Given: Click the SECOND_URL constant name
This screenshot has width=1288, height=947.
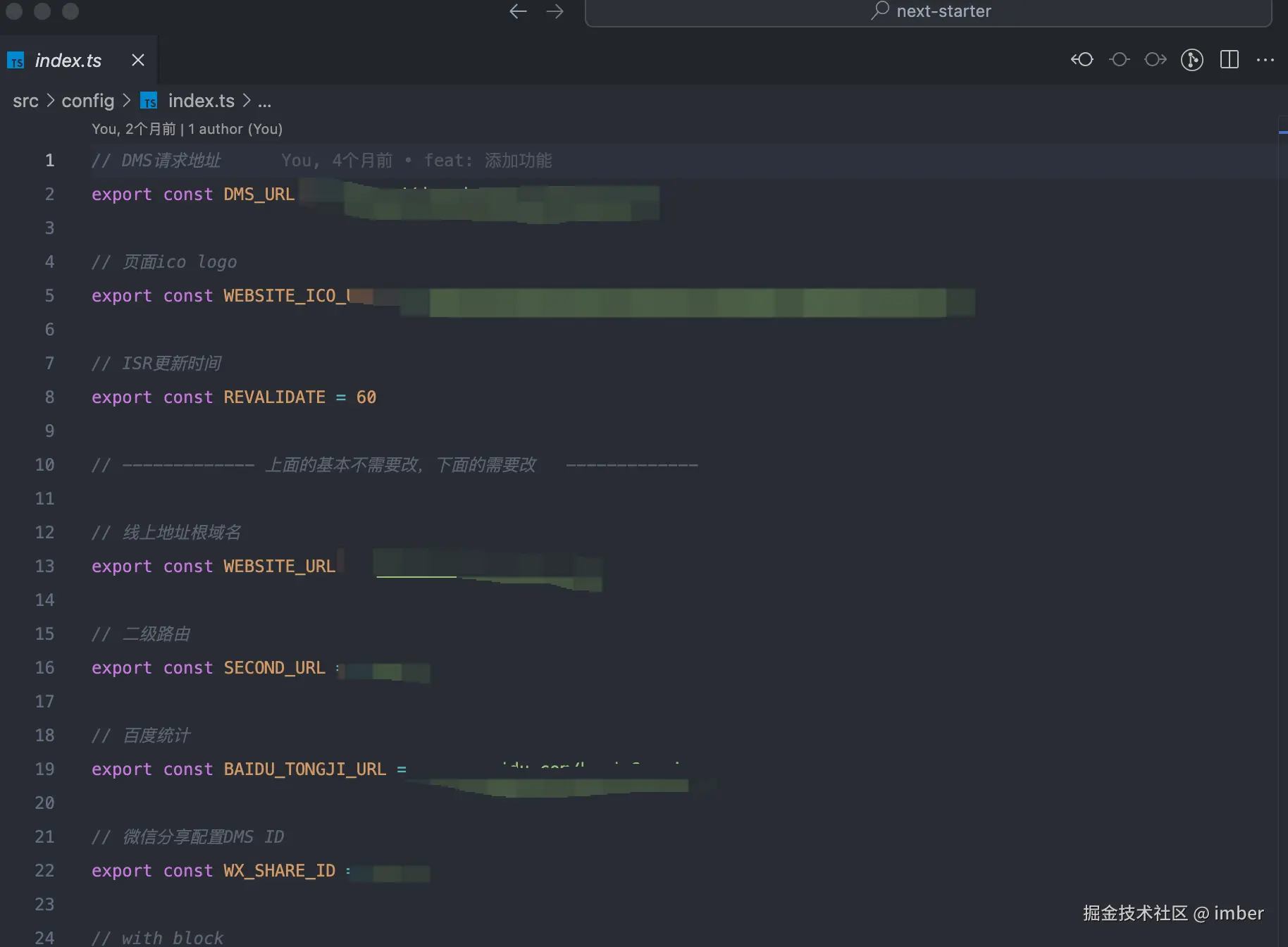Looking at the screenshot, I should [274, 668].
